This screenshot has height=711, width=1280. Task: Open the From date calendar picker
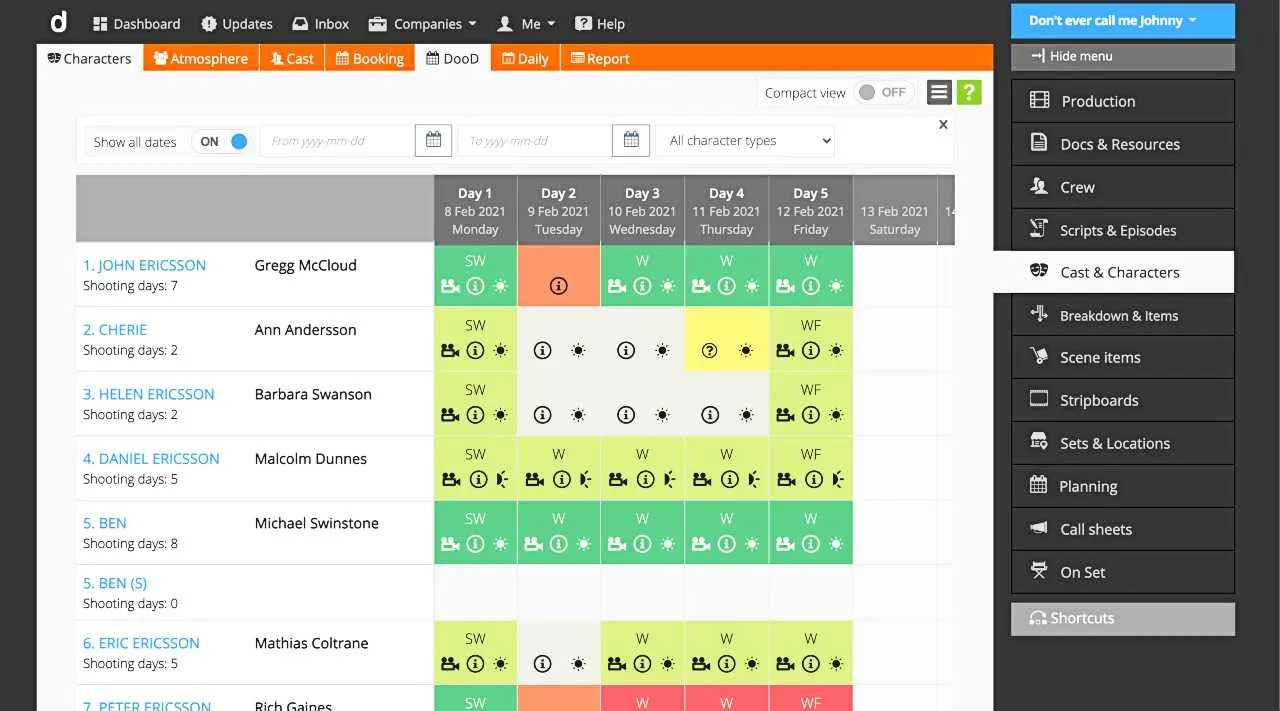433,141
